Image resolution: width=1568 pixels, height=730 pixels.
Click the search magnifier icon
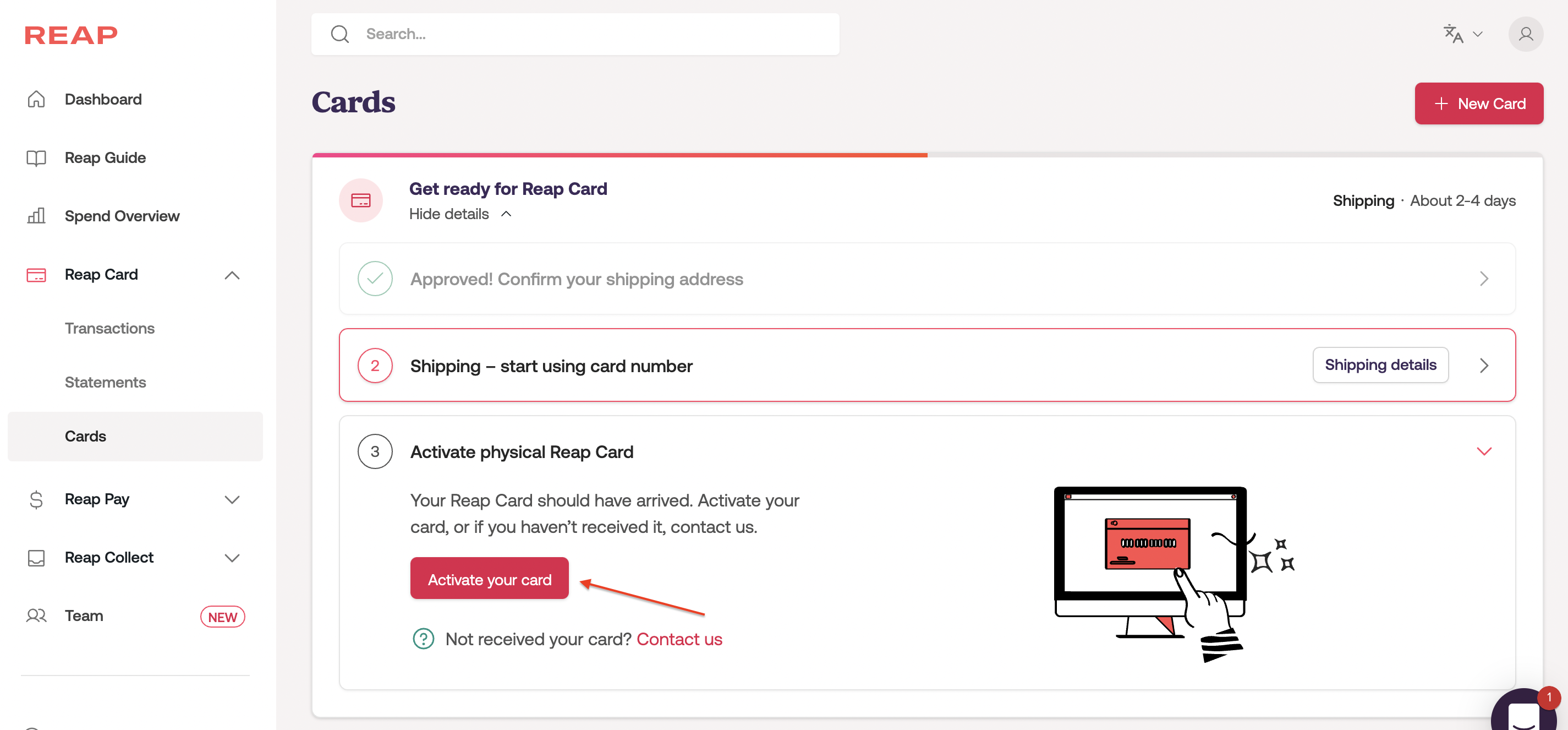[339, 34]
